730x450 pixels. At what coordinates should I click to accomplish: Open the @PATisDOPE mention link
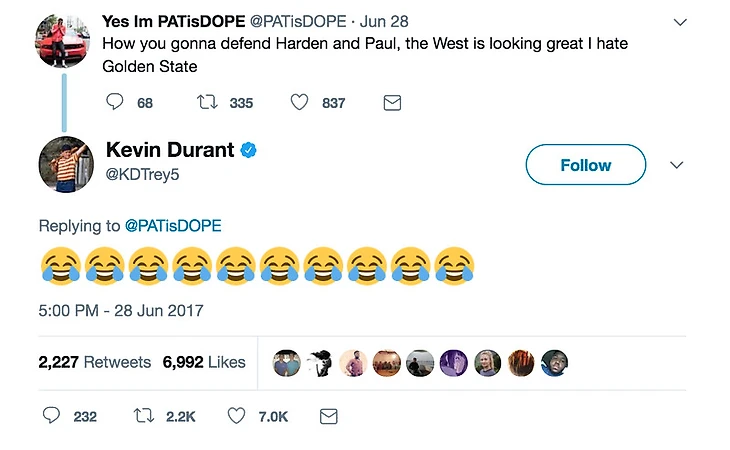[173, 226]
